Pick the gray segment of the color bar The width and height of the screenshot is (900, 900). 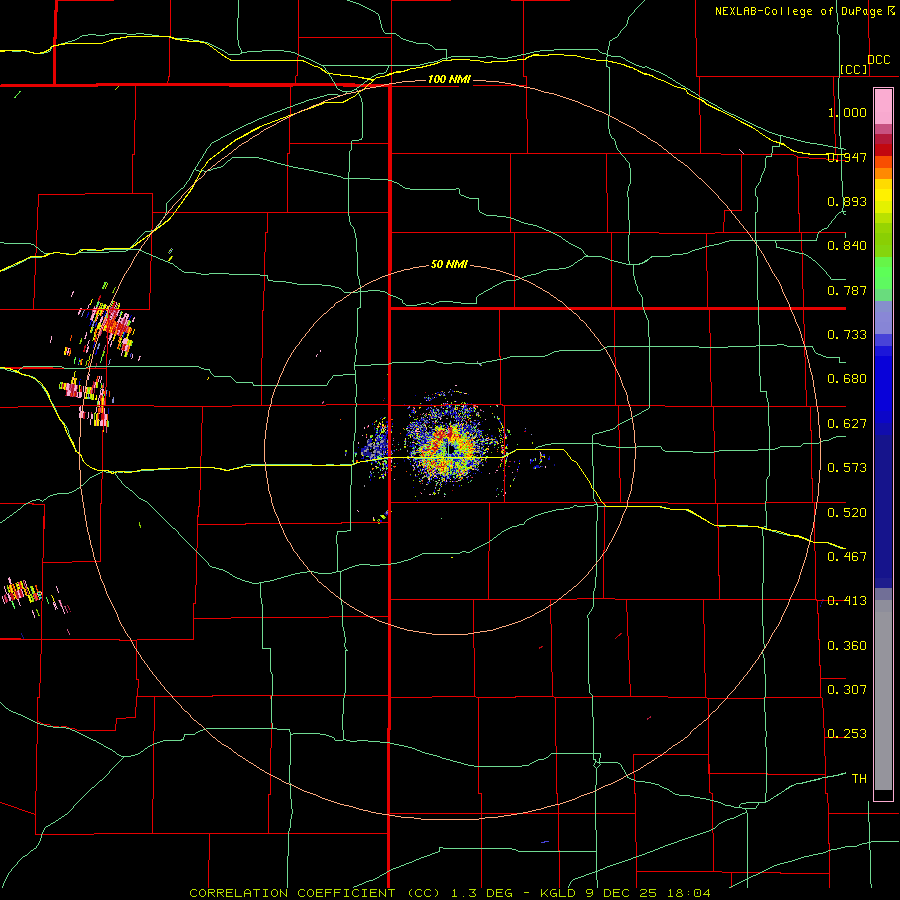click(x=883, y=695)
